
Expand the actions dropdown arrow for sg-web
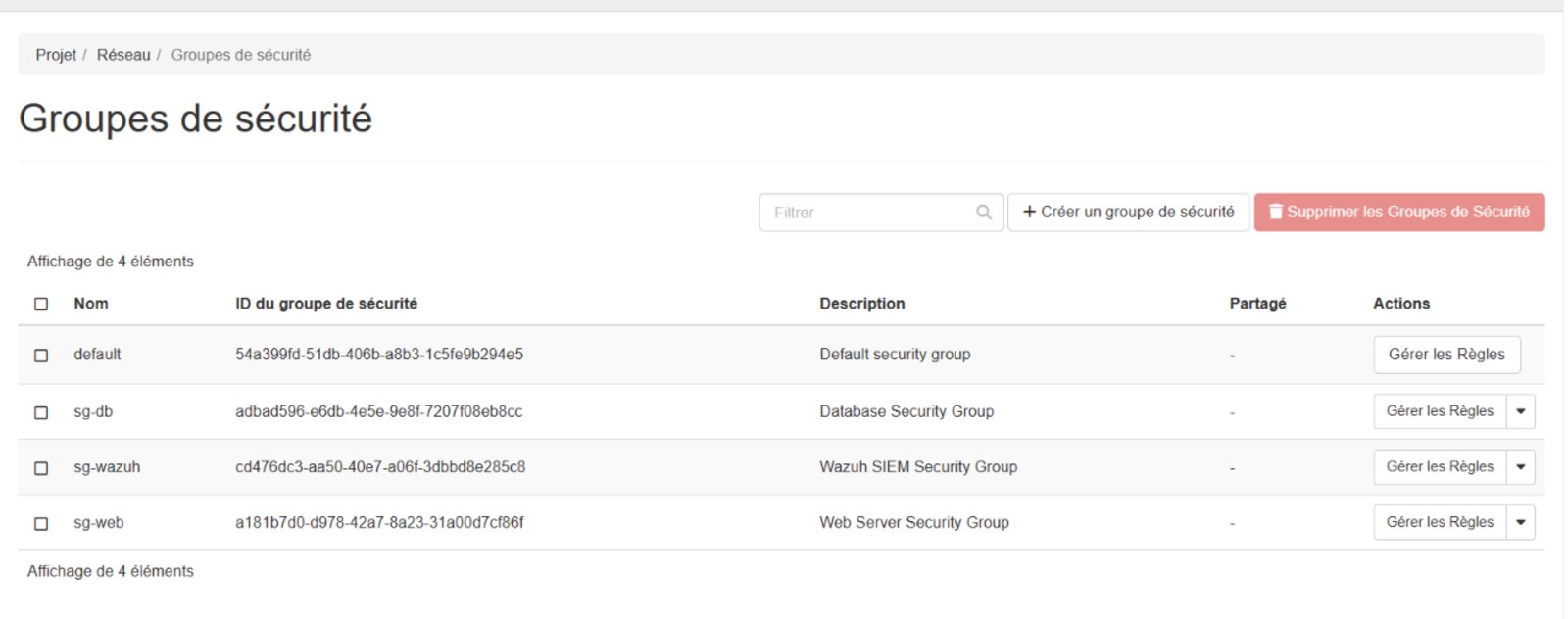[x=1521, y=522]
